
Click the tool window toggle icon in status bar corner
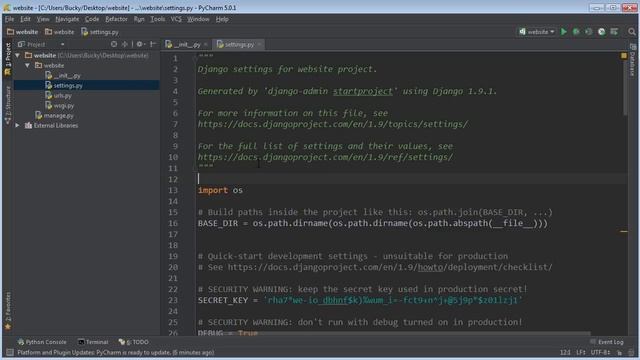point(9,352)
